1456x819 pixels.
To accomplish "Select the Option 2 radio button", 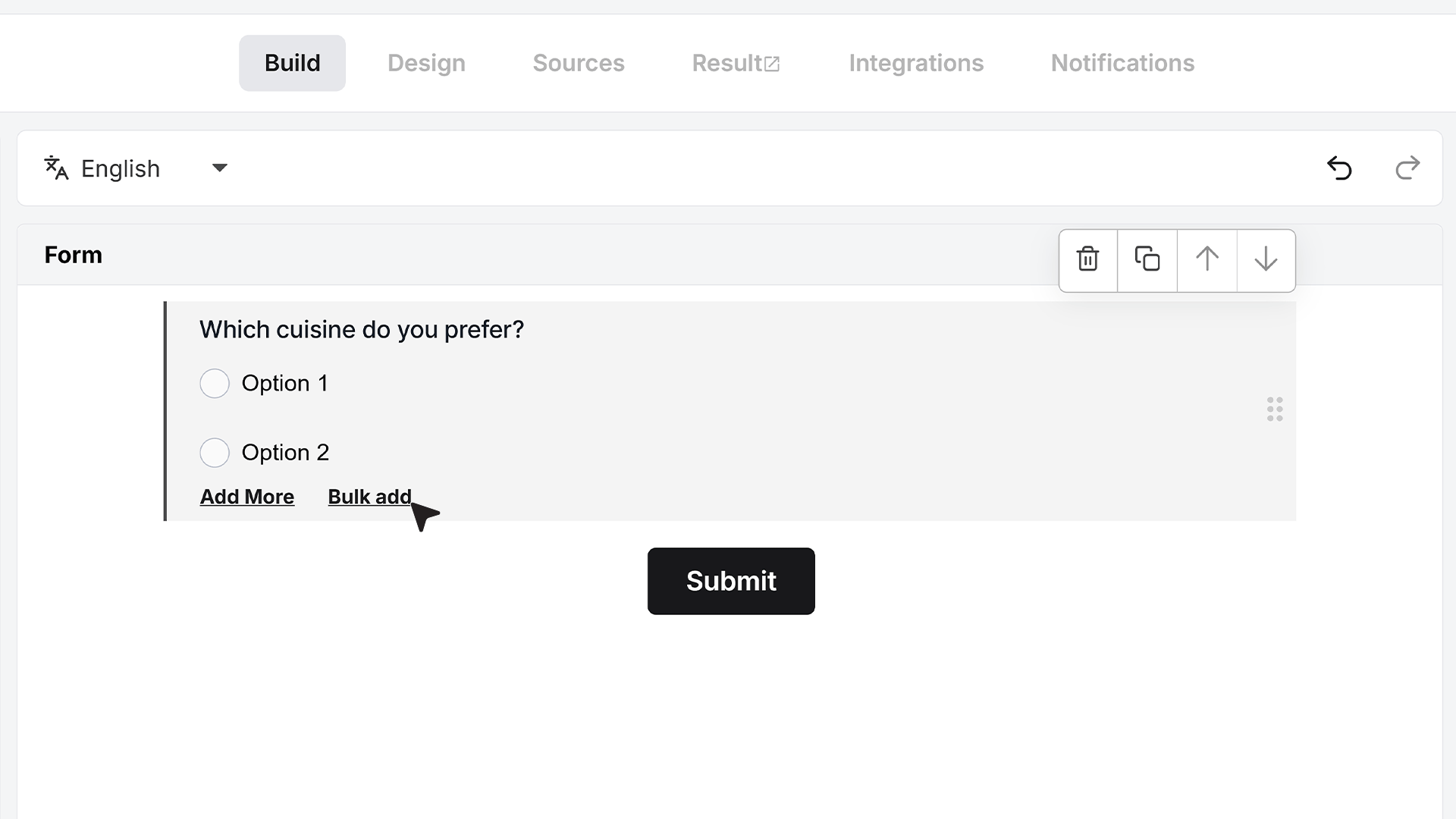I will click(x=215, y=453).
